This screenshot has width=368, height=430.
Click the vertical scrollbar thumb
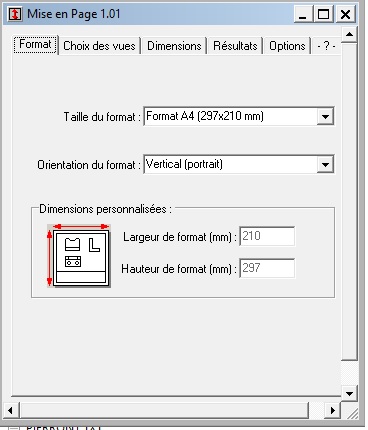349,201
